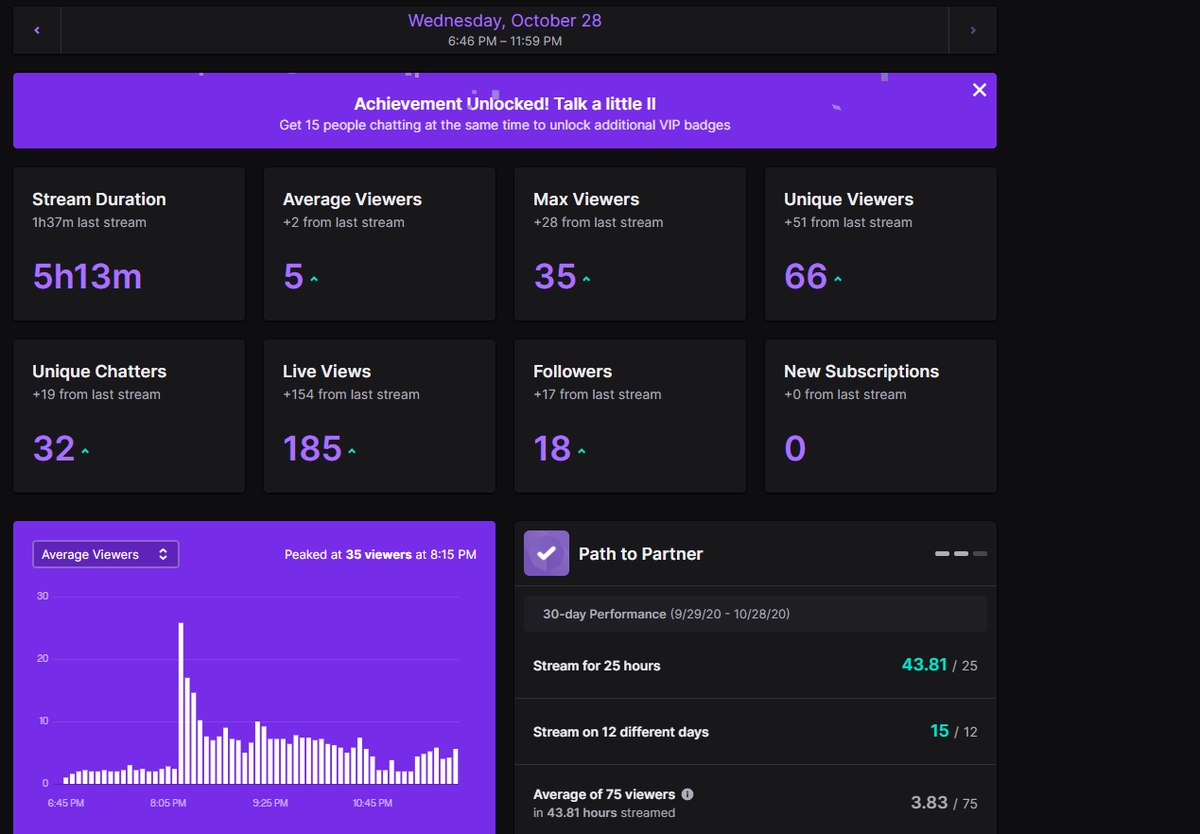
Task: Go to the previous stream with left arrow
Action: 37,31
